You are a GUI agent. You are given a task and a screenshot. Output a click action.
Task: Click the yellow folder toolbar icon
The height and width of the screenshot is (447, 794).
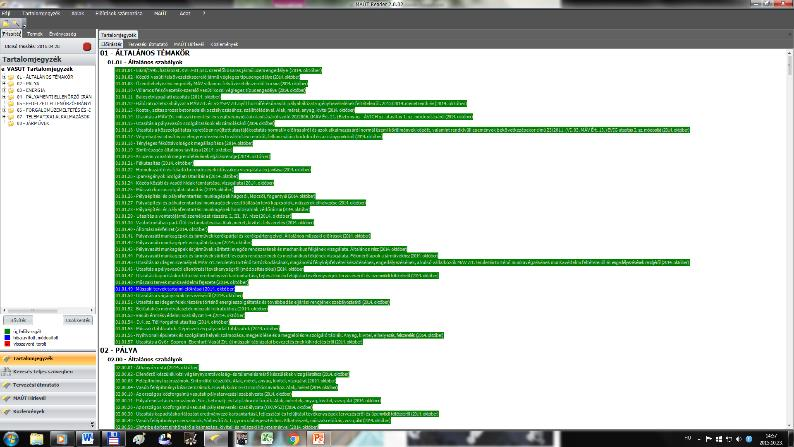tap(6, 24)
